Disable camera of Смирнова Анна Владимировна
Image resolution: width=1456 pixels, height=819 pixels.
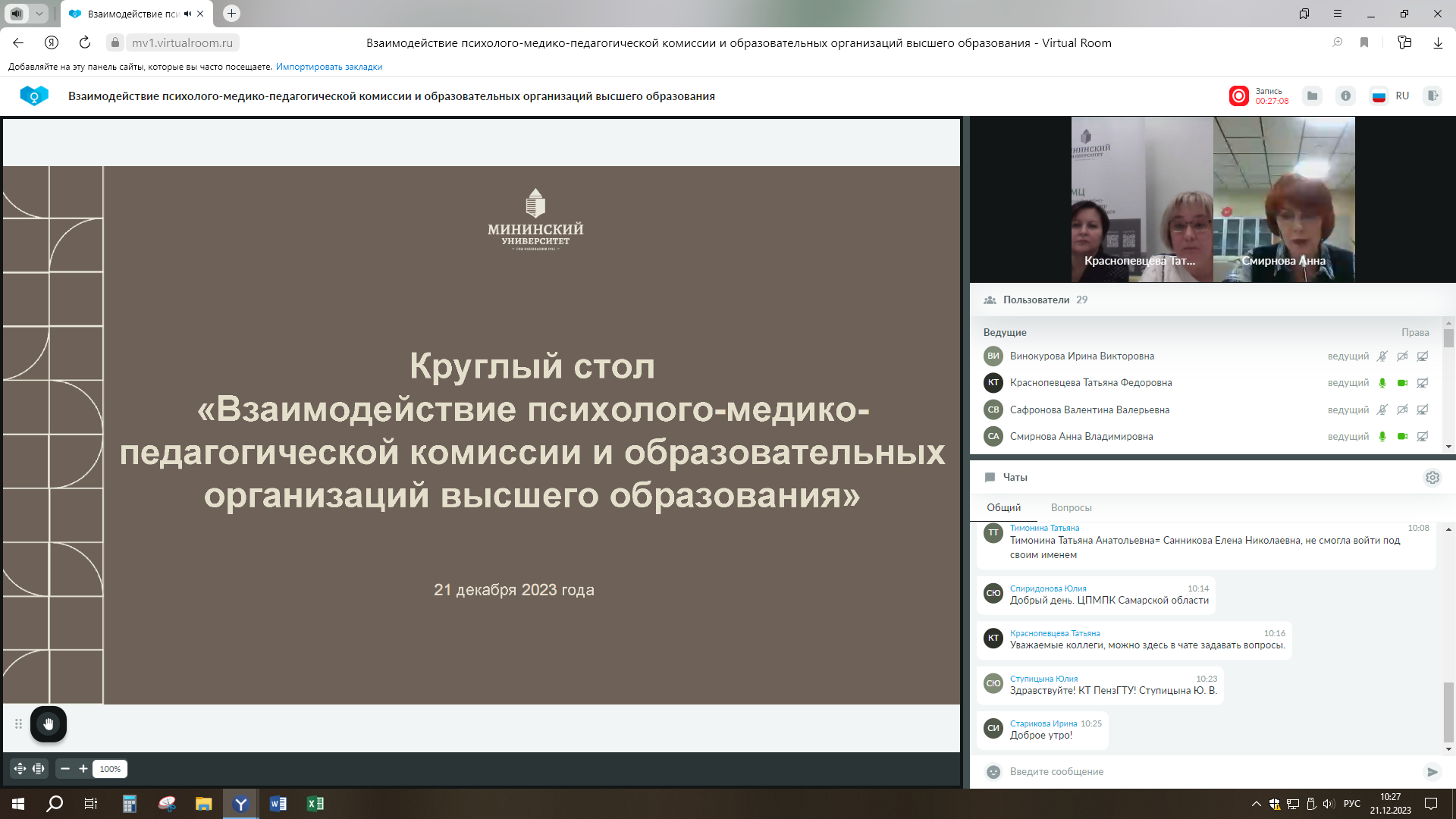coord(1402,437)
